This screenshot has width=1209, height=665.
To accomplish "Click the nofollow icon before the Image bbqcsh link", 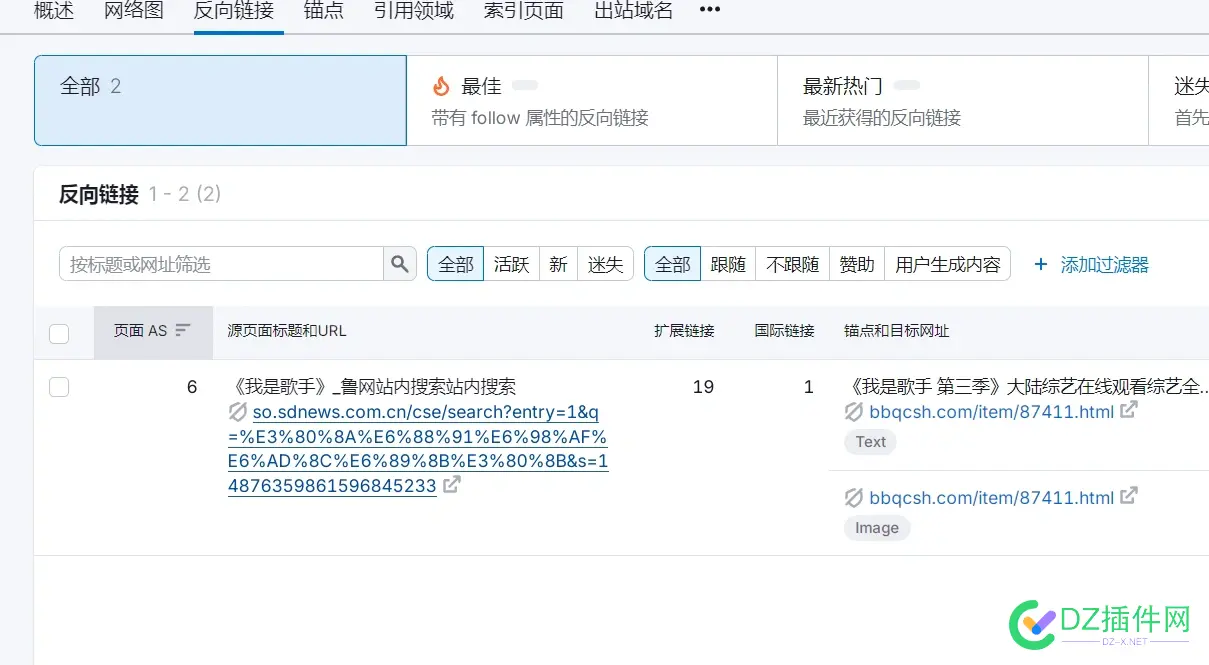I will [854, 497].
